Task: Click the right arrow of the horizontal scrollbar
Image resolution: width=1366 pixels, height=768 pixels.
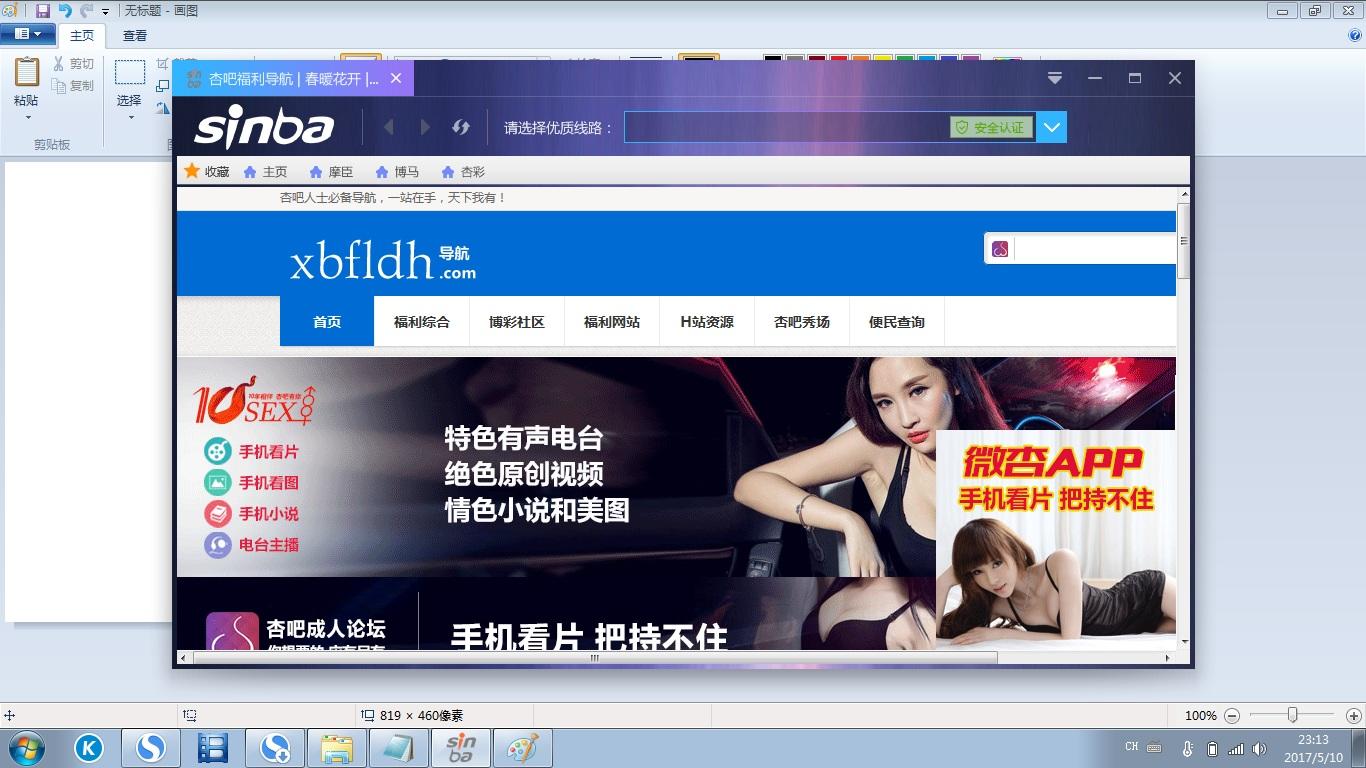Action: (x=1168, y=658)
